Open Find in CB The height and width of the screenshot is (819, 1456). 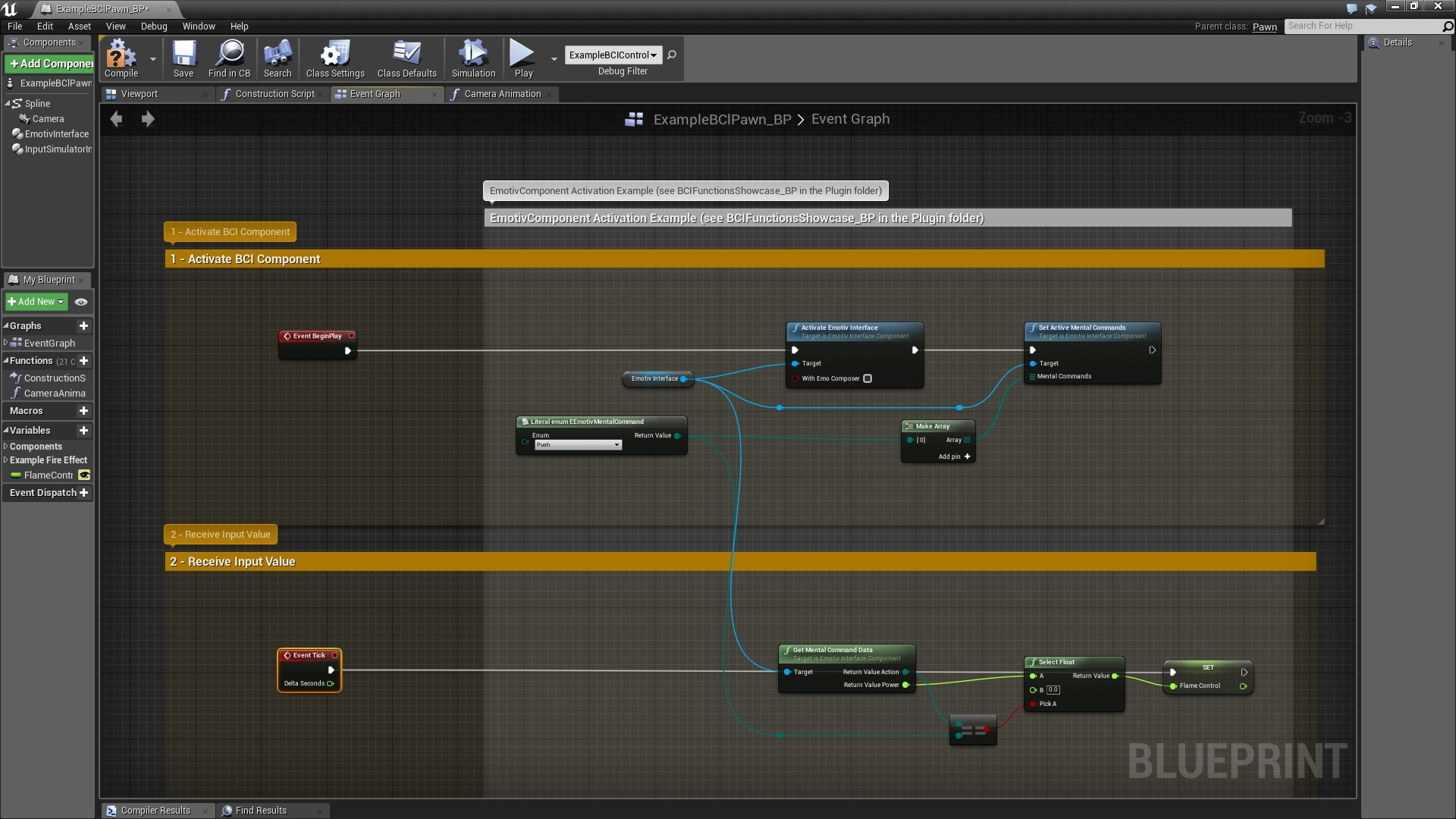[229, 58]
